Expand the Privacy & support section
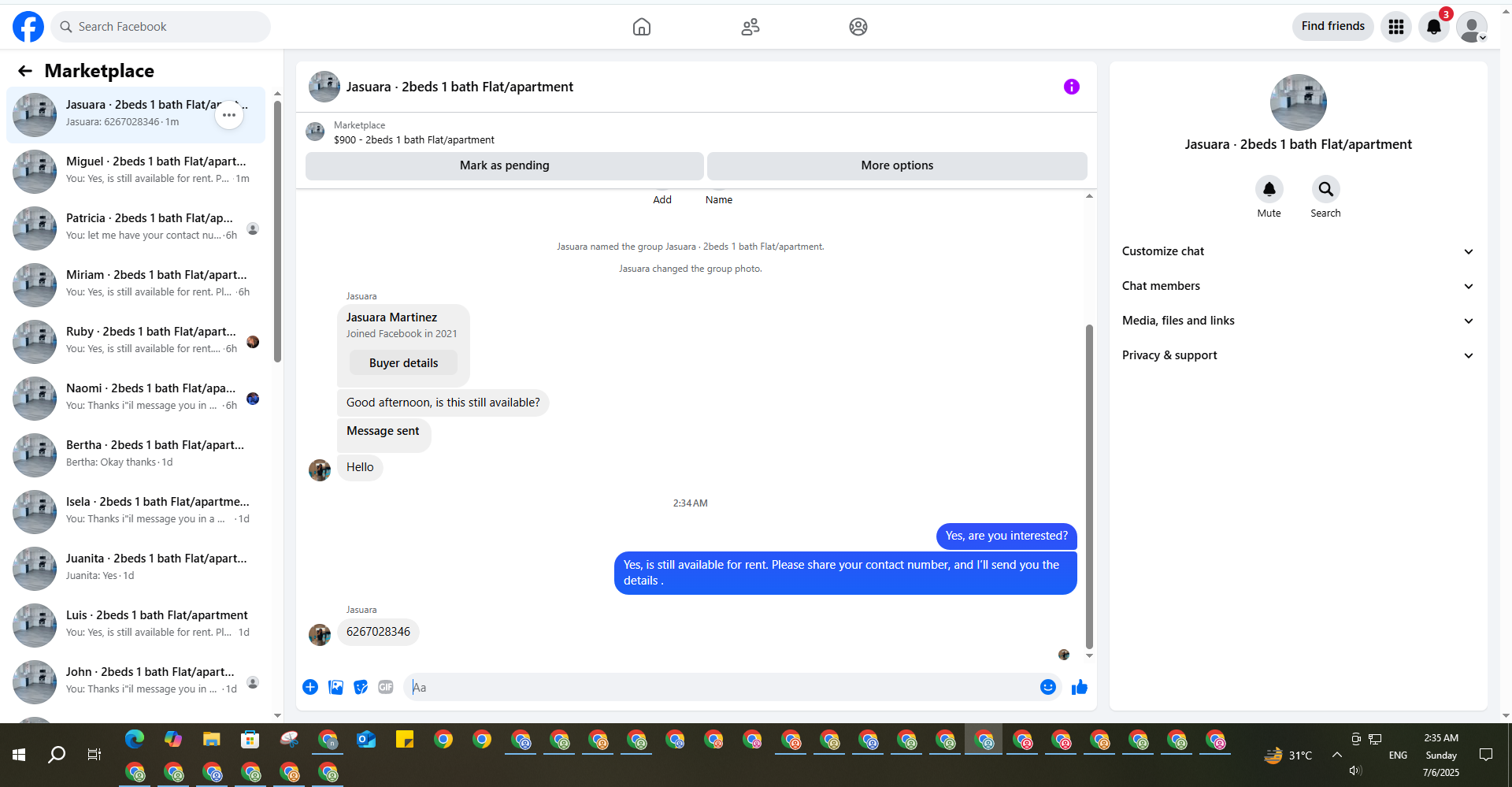The height and width of the screenshot is (787, 1512). point(1298,355)
